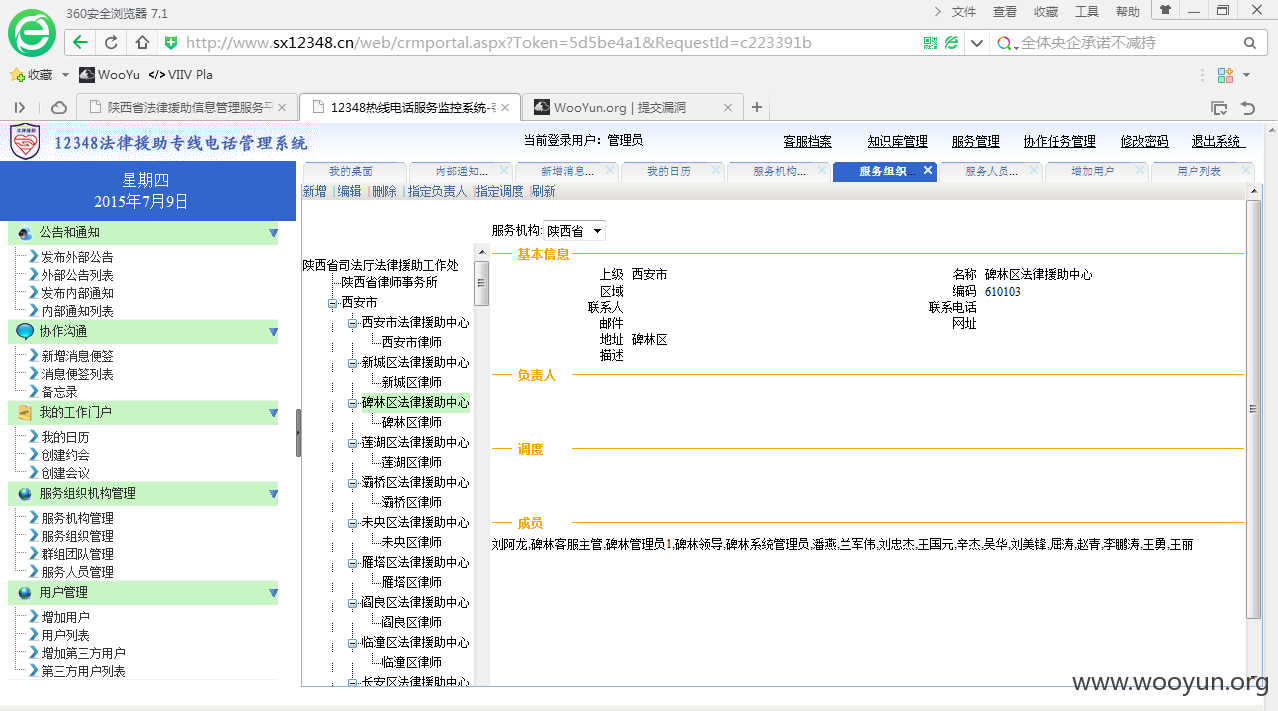Select 陕西省律师事务所 tree item

389,282
